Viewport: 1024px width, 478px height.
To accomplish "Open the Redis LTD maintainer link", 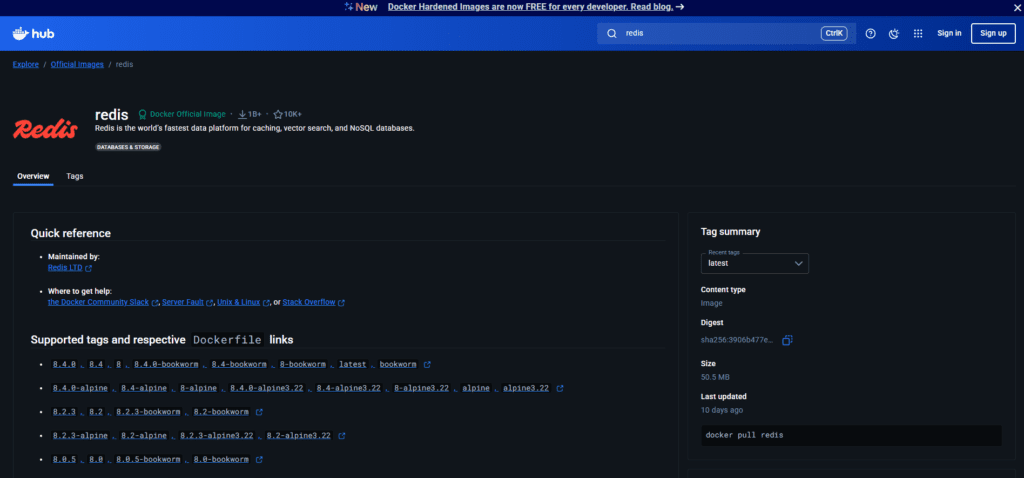I will coord(65,268).
